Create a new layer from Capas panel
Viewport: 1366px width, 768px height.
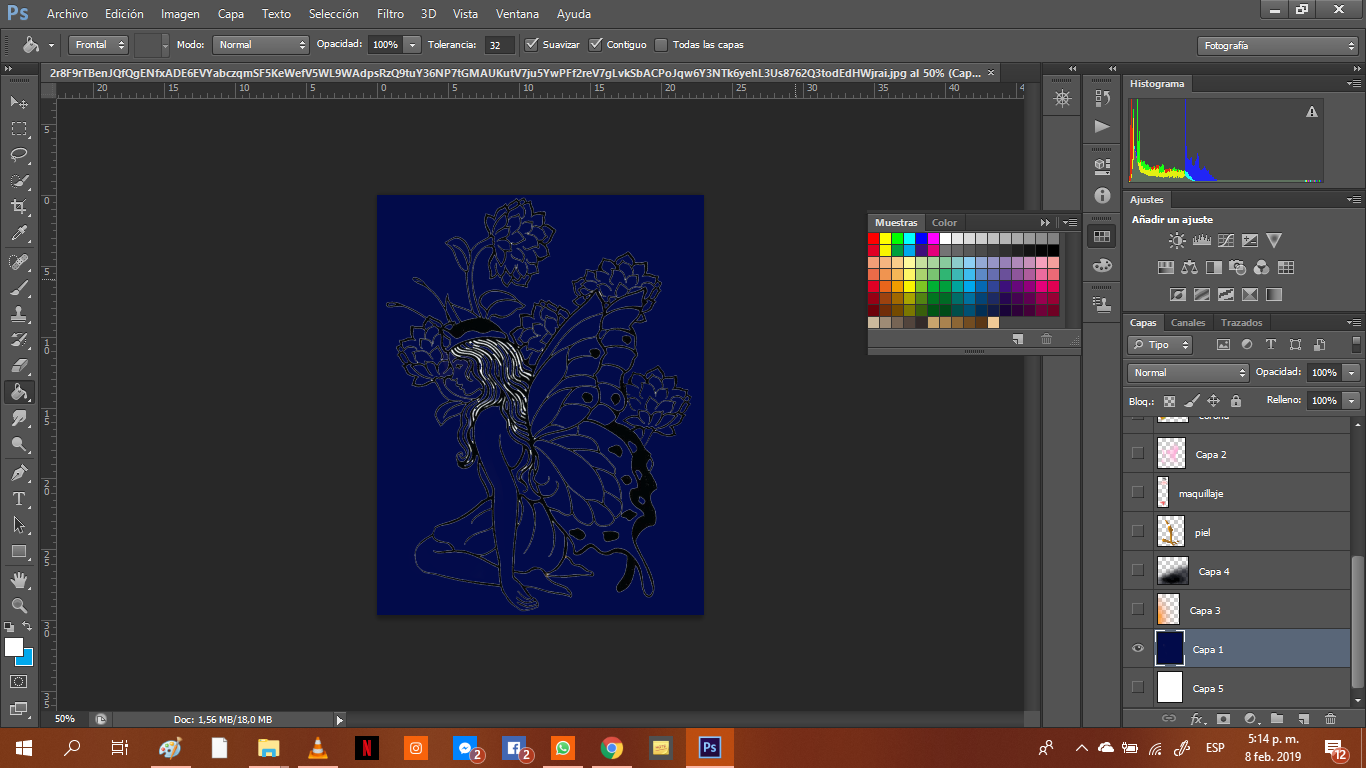[x=1303, y=719]
